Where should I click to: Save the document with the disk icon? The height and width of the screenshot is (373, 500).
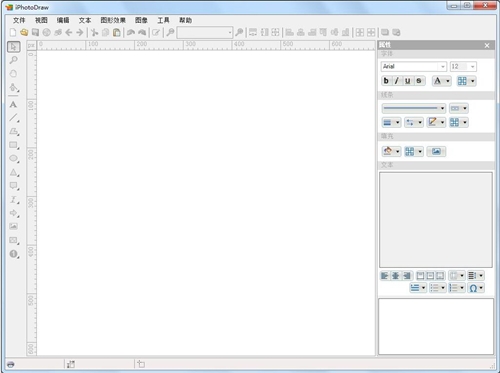[x=35, y=32]
